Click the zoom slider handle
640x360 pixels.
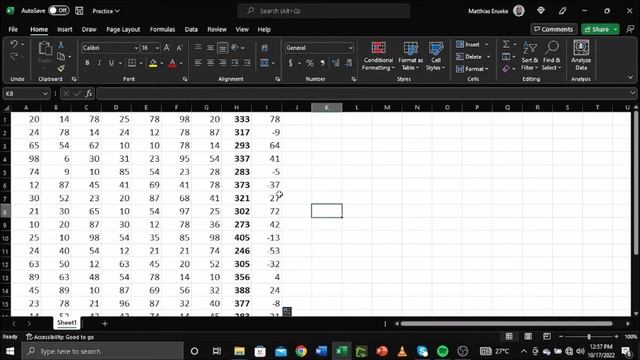tap(589, 337)
